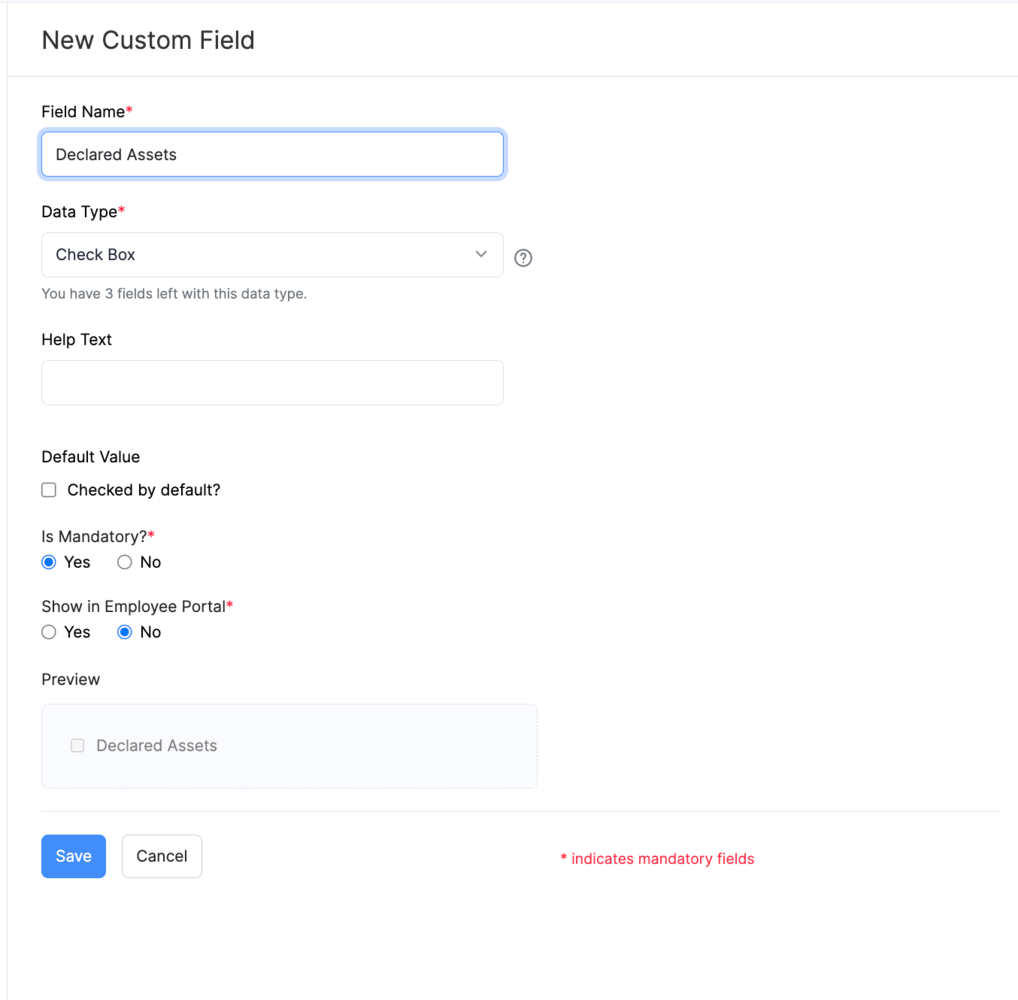Open the Check Box data type dropdown
The width and height of the screenshot is (1018, 1000).
tap(271, 255)
